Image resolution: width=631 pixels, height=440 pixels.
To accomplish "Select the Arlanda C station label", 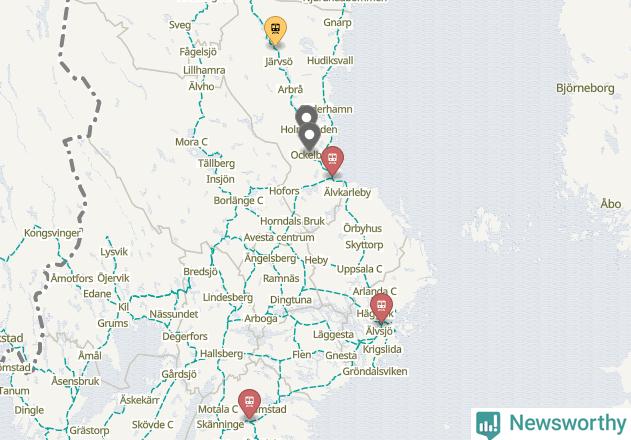I will [x=374, y=291].
